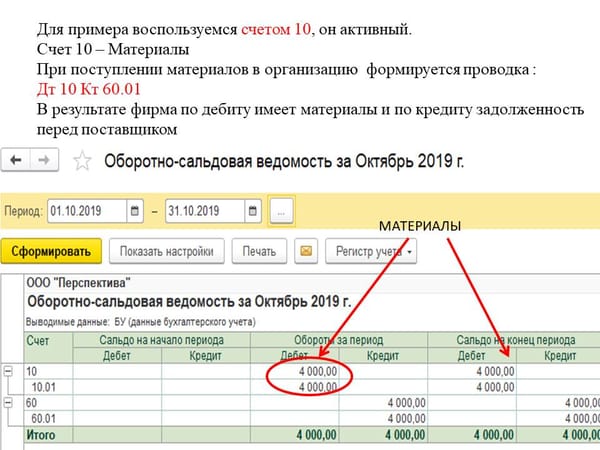Open calendar picker for end date
The height and width of the screenshot is (450, 600).
252,212
